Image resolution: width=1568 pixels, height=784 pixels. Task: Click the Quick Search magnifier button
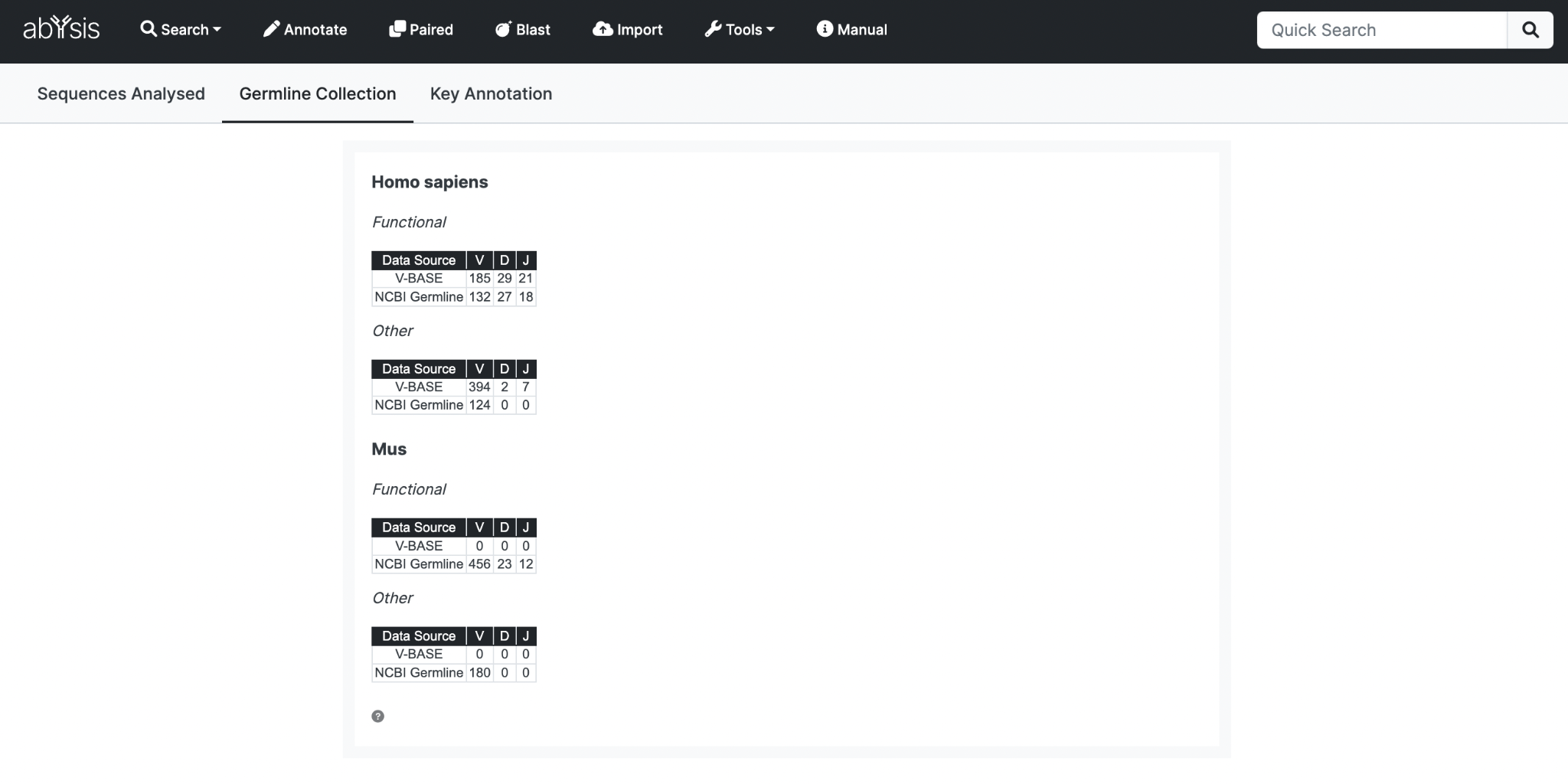1530,30
